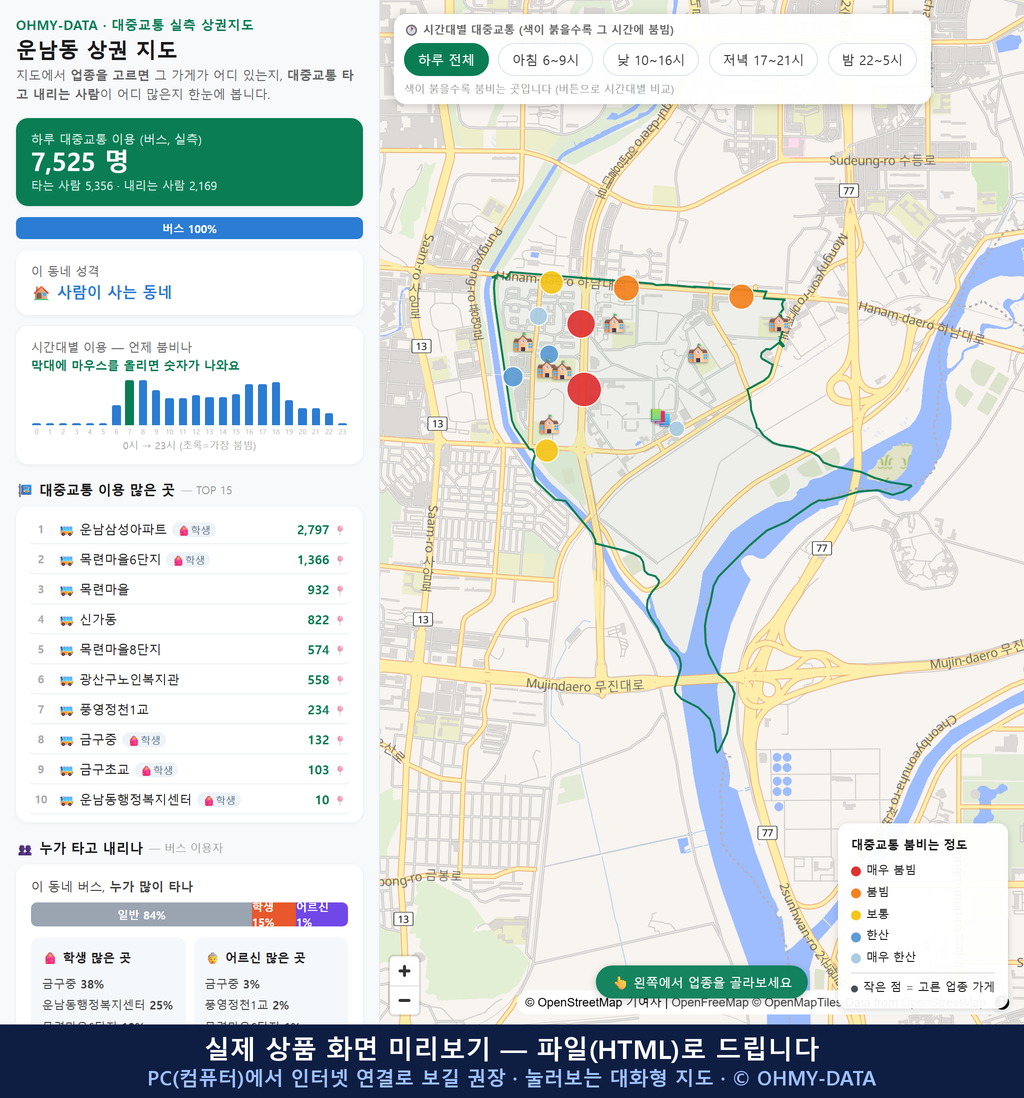Toggle the map attribution button at the bottom-right corner
This screenshot has height=1098, width=1024.
point(1002,1003)
